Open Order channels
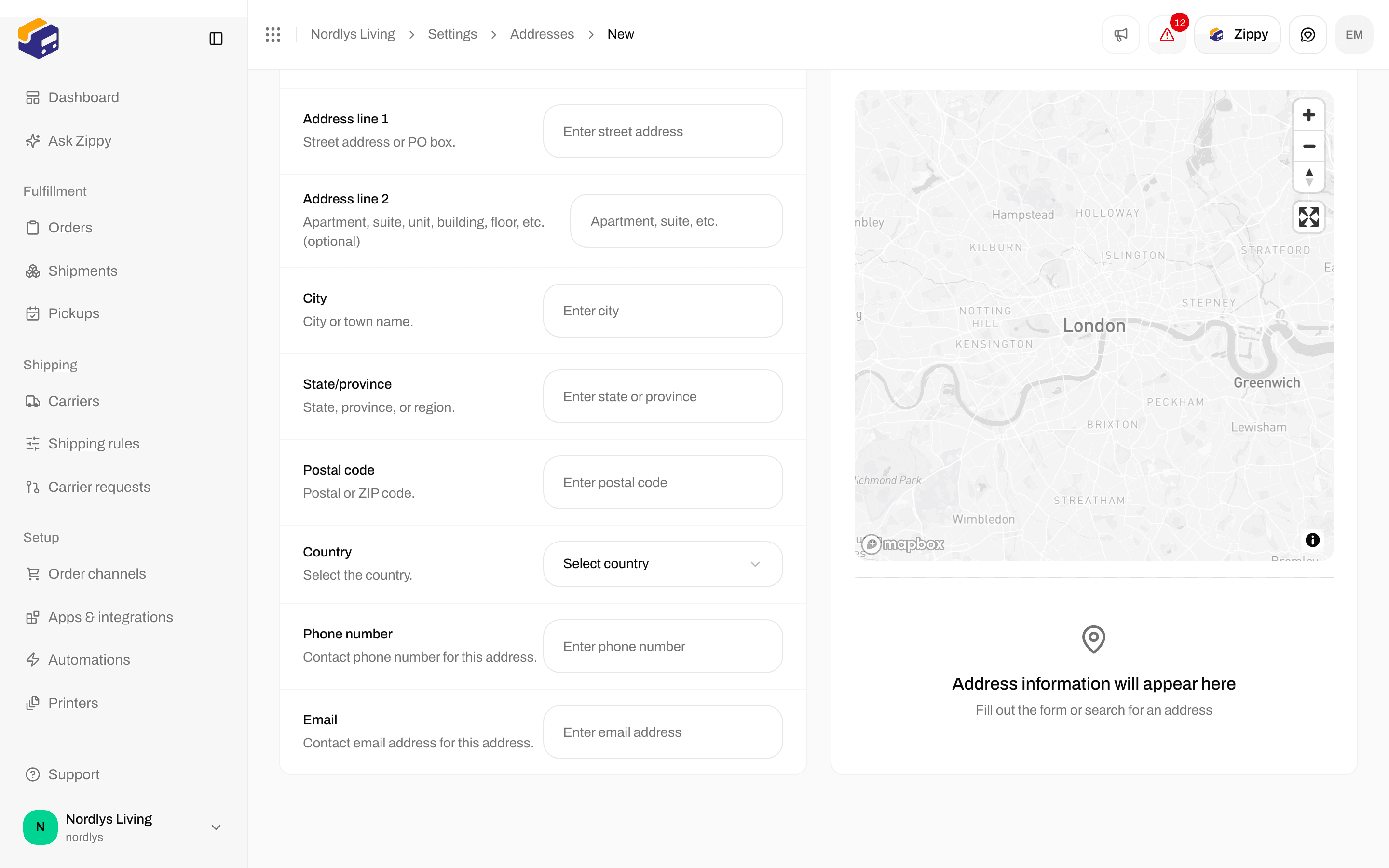This screenshot has height=868, width=1389. (85, 573)
